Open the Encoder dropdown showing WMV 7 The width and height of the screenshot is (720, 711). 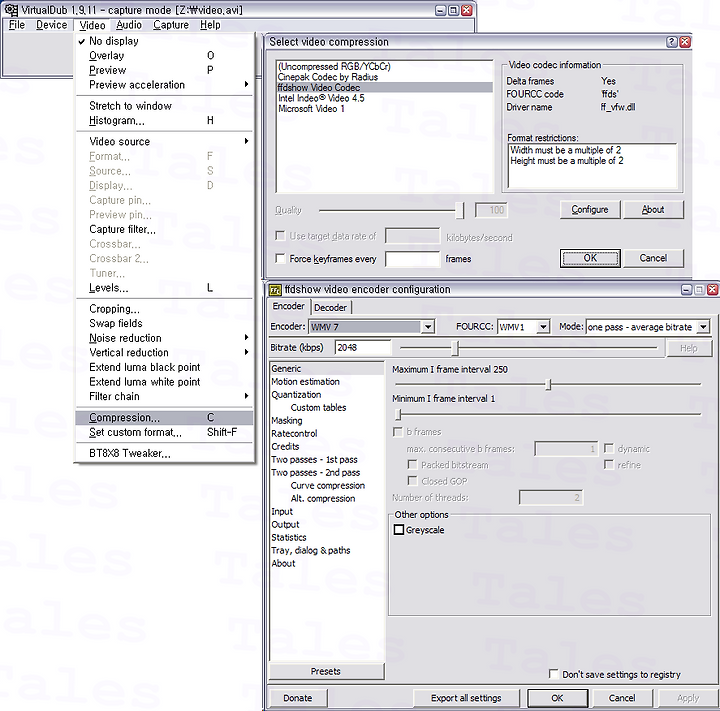coord(428,327)
